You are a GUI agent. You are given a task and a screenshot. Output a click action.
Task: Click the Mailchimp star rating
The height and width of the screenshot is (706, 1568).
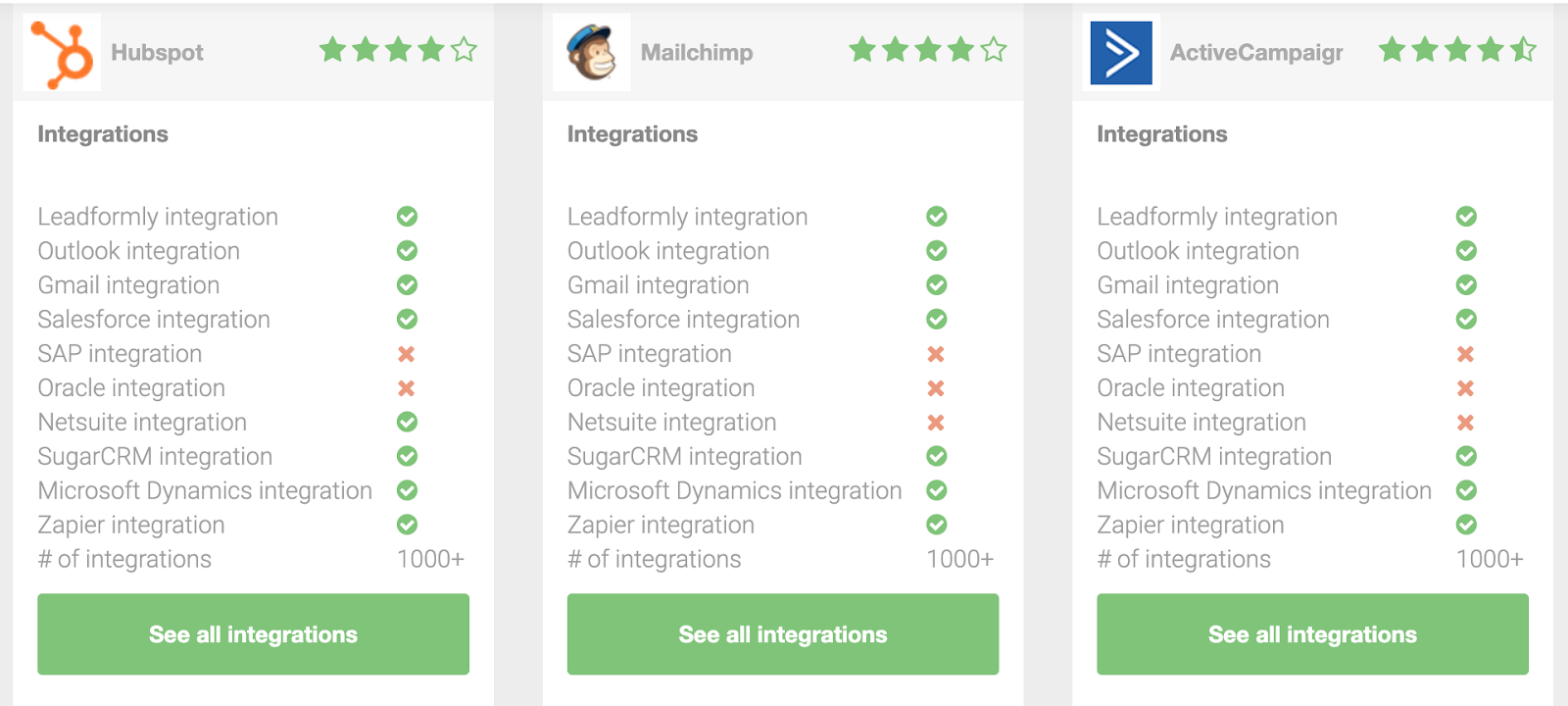pos(928,49)
